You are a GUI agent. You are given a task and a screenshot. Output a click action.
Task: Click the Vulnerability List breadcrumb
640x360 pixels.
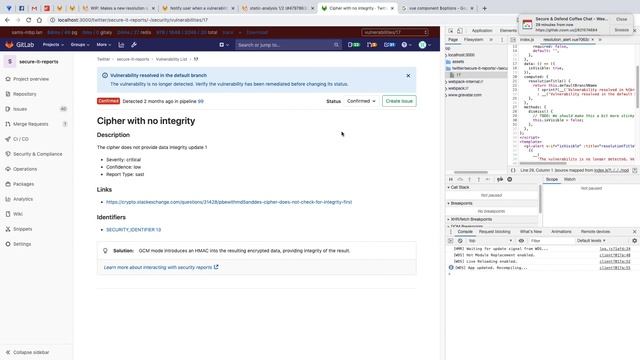click(x=171, y=59)
